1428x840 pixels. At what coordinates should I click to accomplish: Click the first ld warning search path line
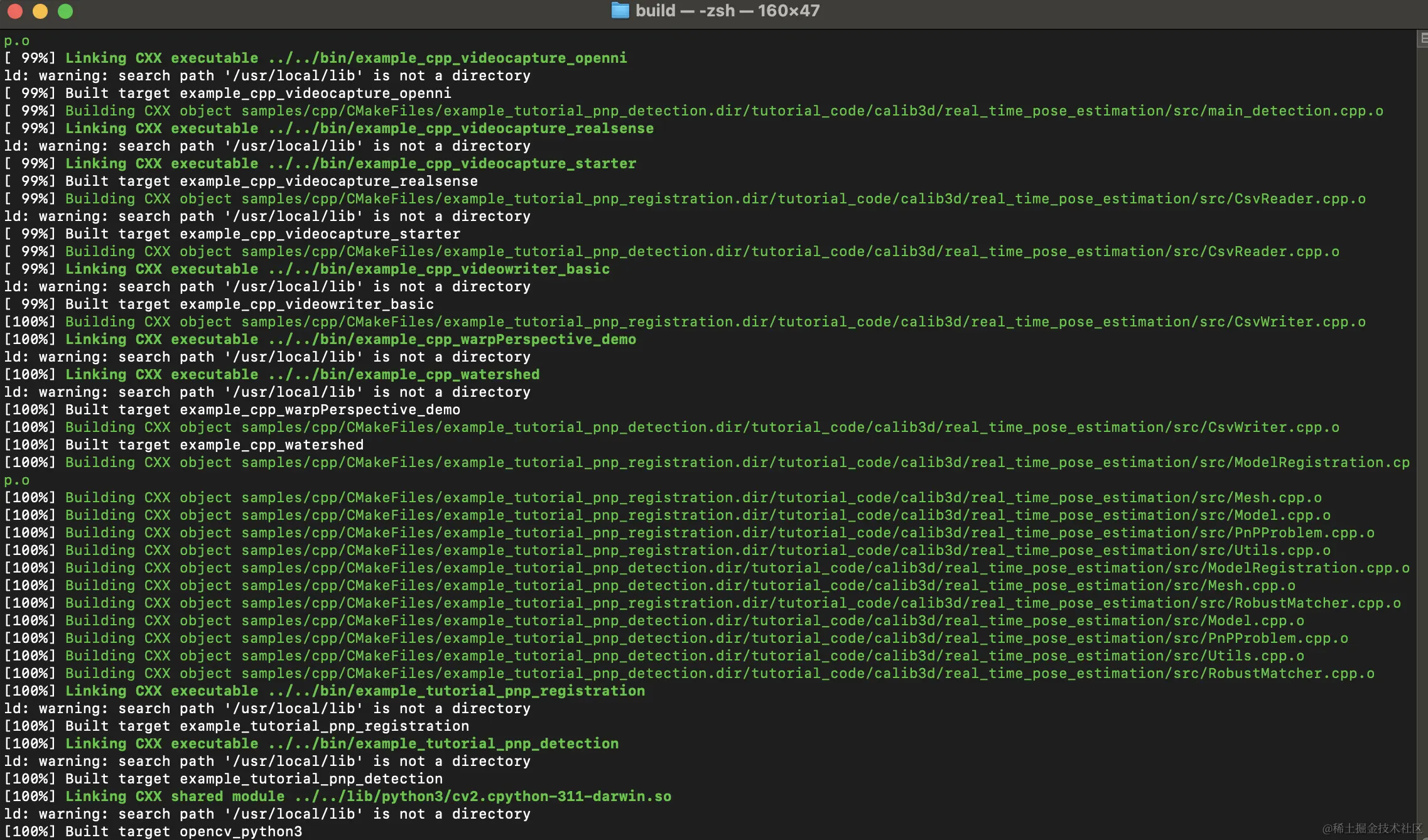267,75
